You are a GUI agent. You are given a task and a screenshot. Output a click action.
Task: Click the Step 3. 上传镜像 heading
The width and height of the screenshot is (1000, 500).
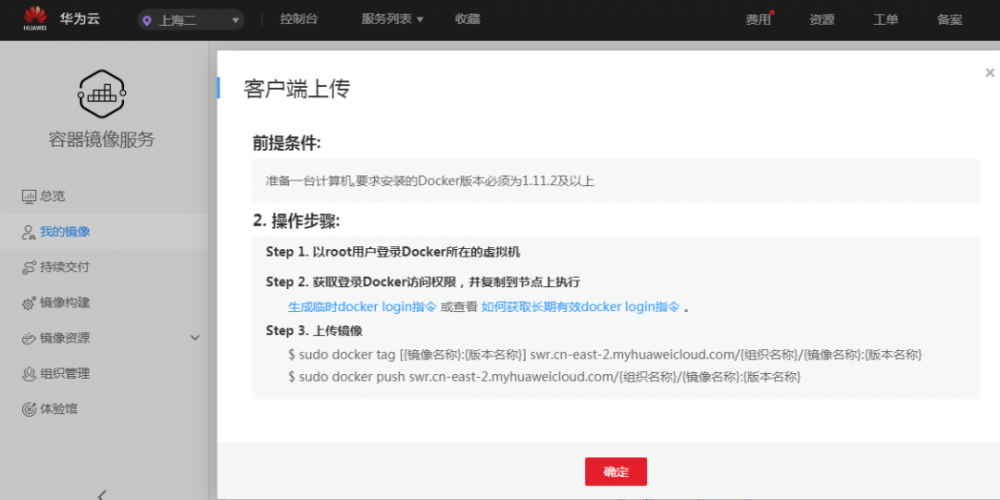point(314,330)
